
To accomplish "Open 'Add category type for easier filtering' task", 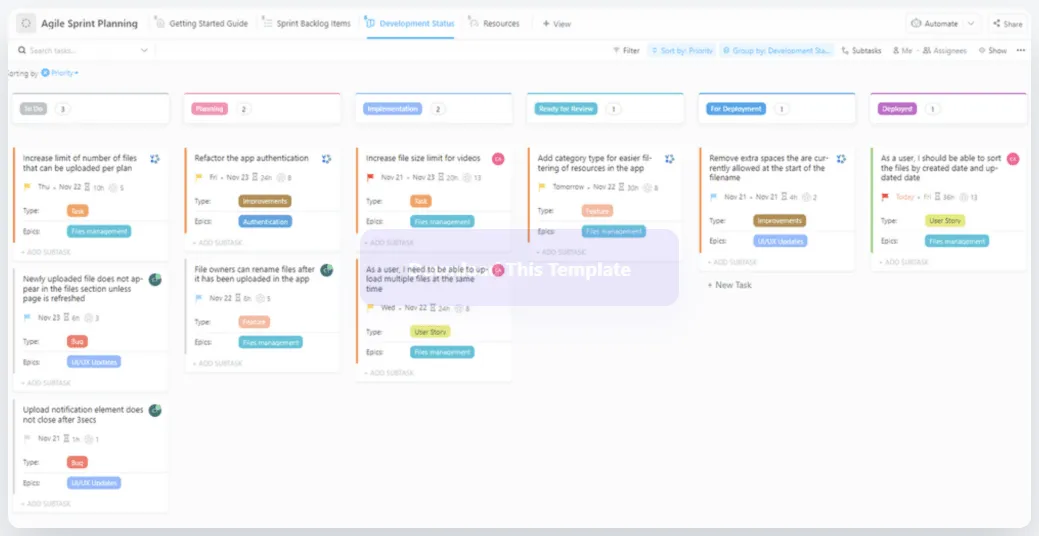I will pos(595,163).
